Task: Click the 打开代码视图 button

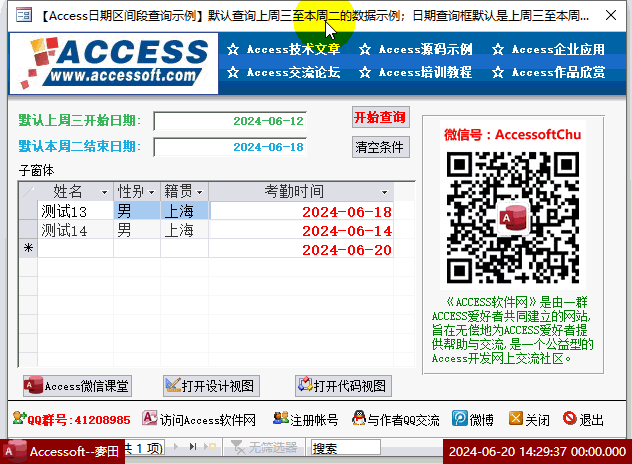Action: [343, 386]
